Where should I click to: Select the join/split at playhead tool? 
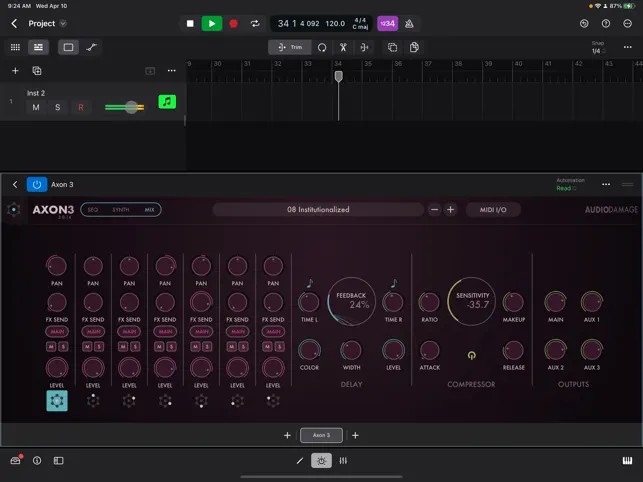pyautogui.click(x=364, y=48)
